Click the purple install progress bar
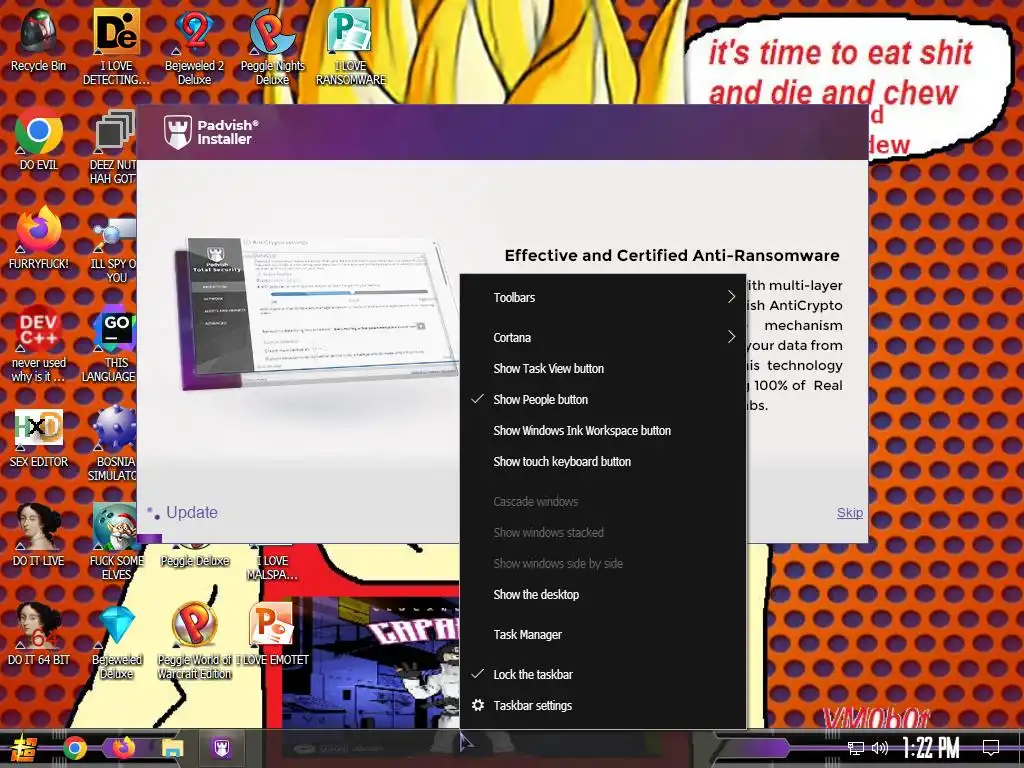Viewport: 1024px width, 768px height. click(150, 539)
